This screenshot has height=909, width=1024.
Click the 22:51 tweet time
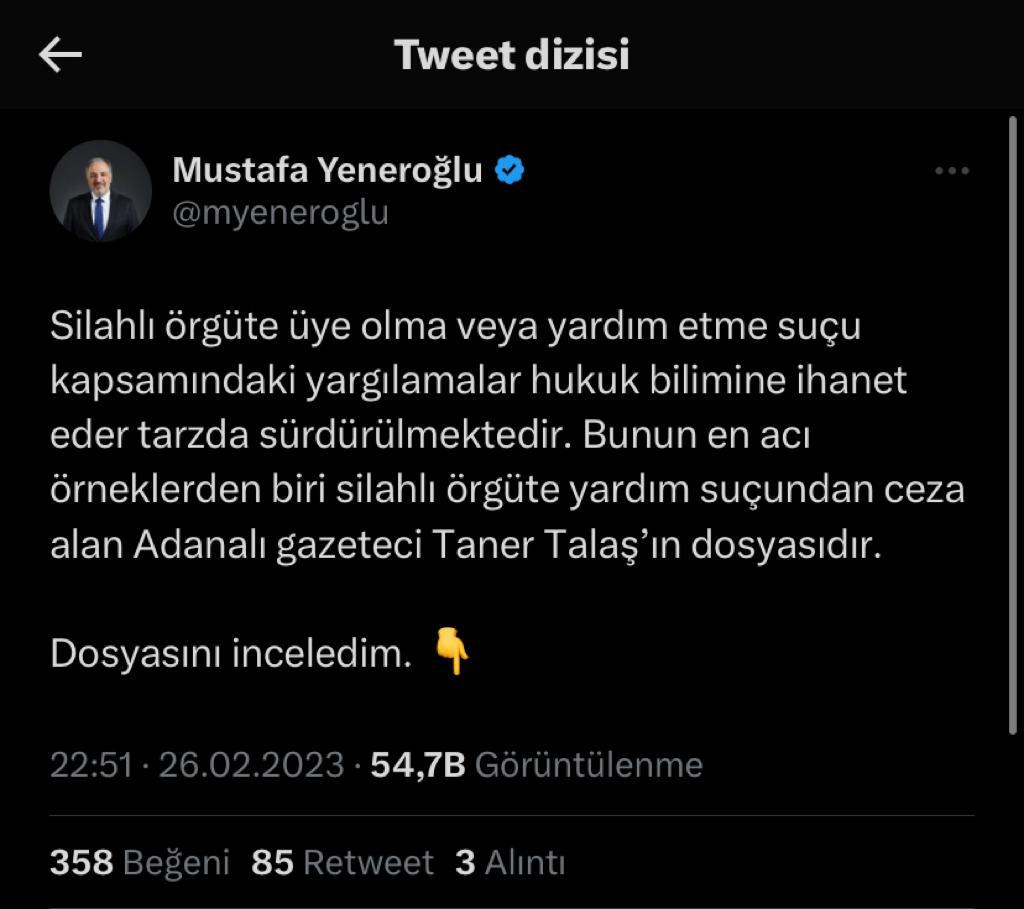(91, 765)
